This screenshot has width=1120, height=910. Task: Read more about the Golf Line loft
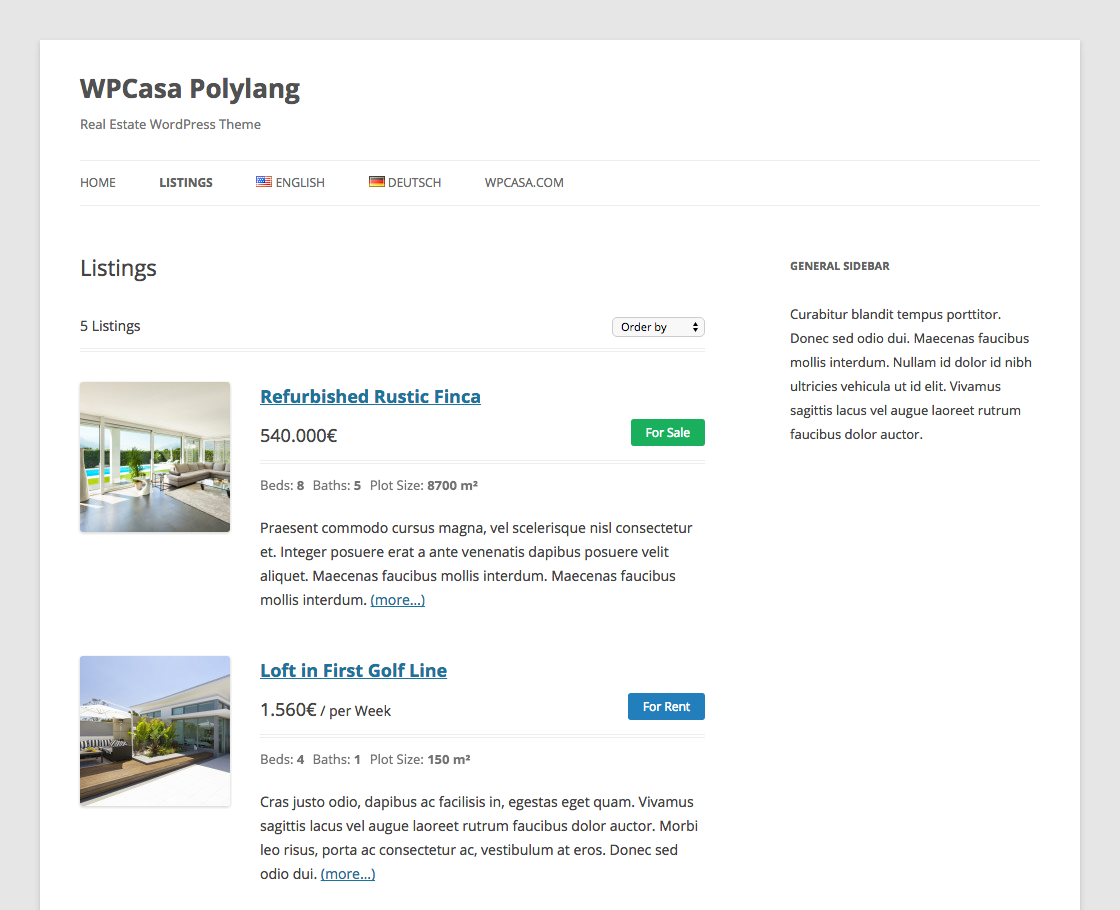click(348, 875)
